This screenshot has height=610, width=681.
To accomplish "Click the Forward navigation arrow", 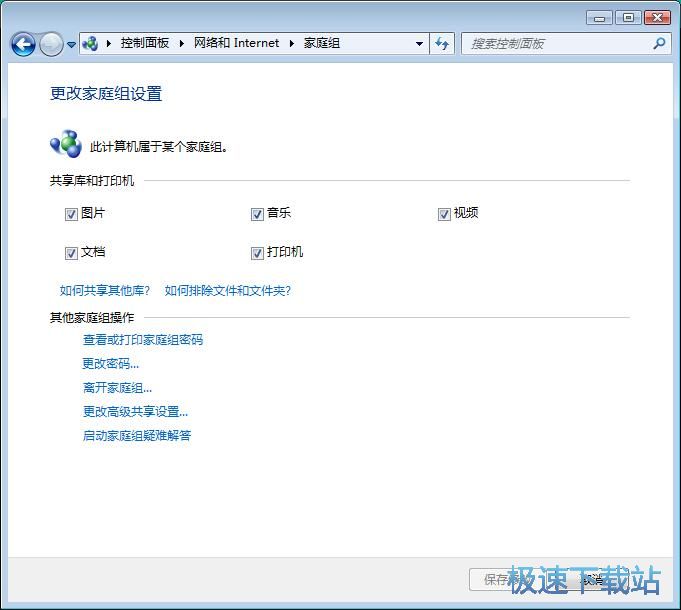I will pos(51,44).
